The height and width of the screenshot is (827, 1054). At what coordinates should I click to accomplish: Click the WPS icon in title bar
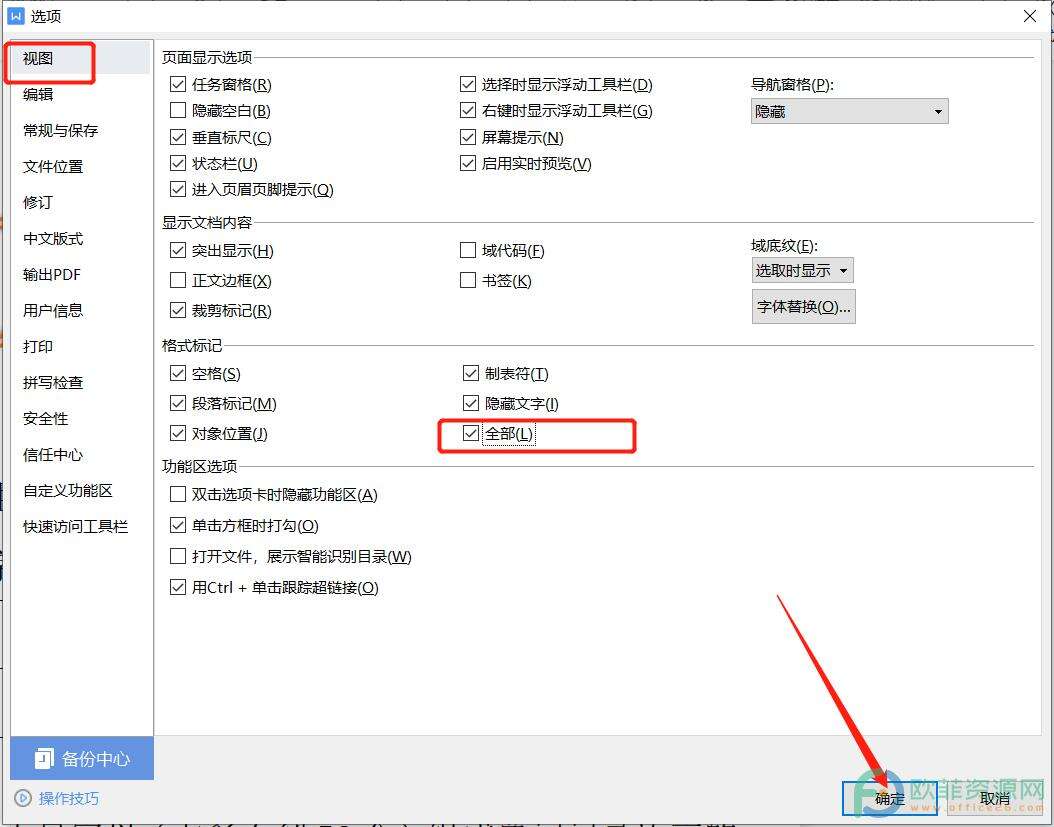click(15, 16)
